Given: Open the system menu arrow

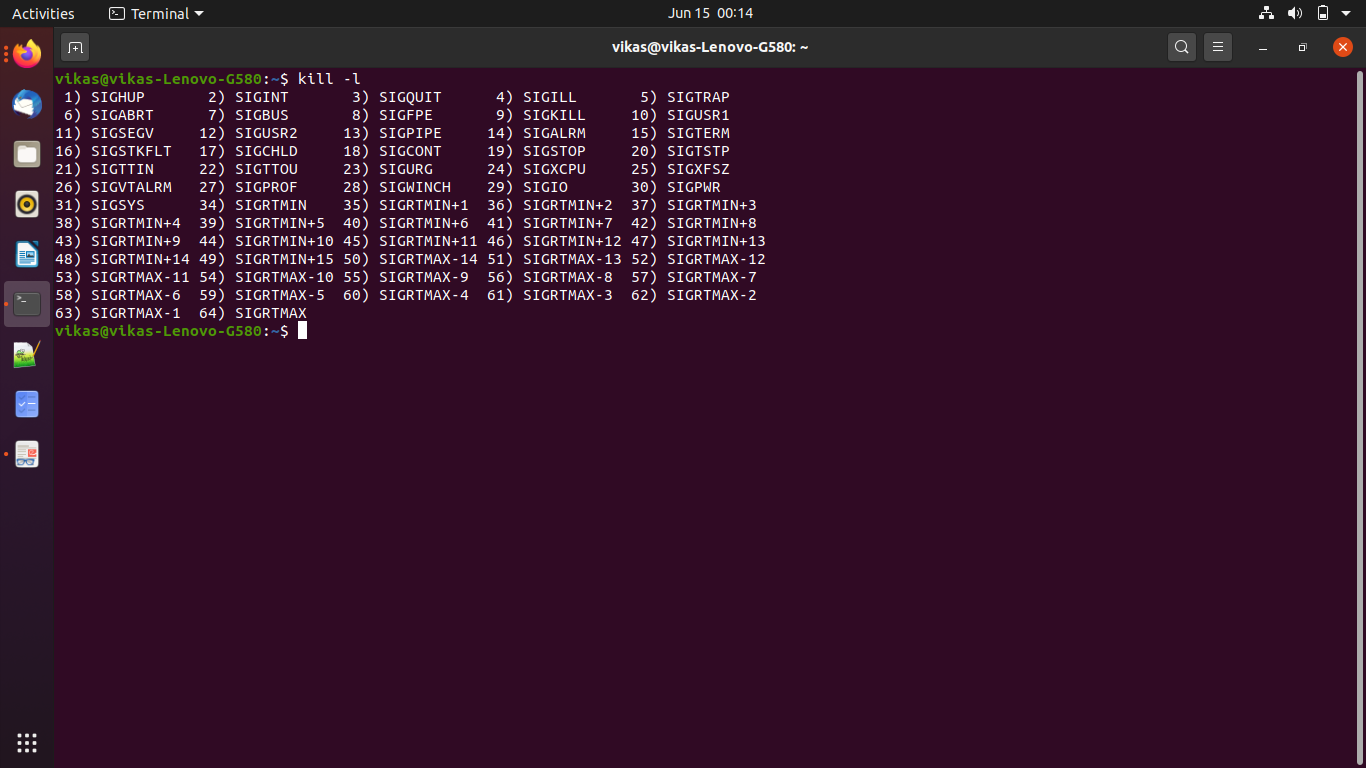Looking at the screenshot, I should (1347, 14).
